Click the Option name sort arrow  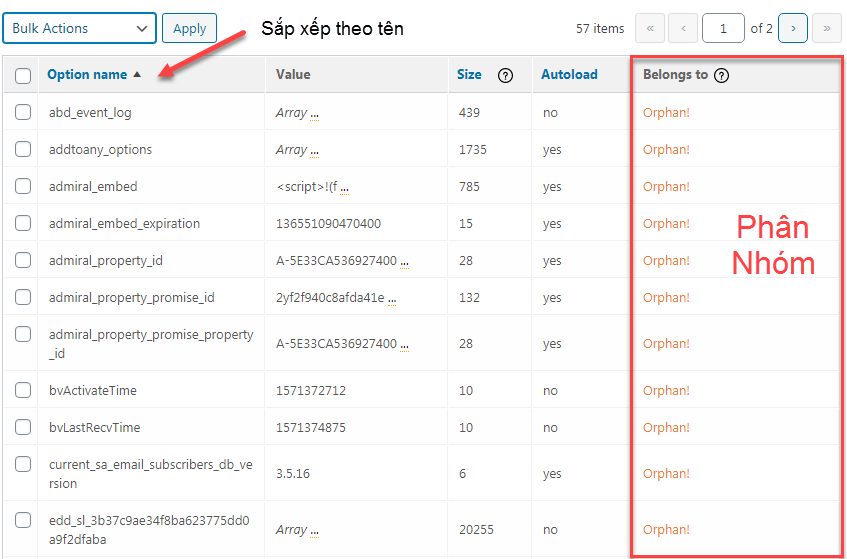tap(137, 75)
